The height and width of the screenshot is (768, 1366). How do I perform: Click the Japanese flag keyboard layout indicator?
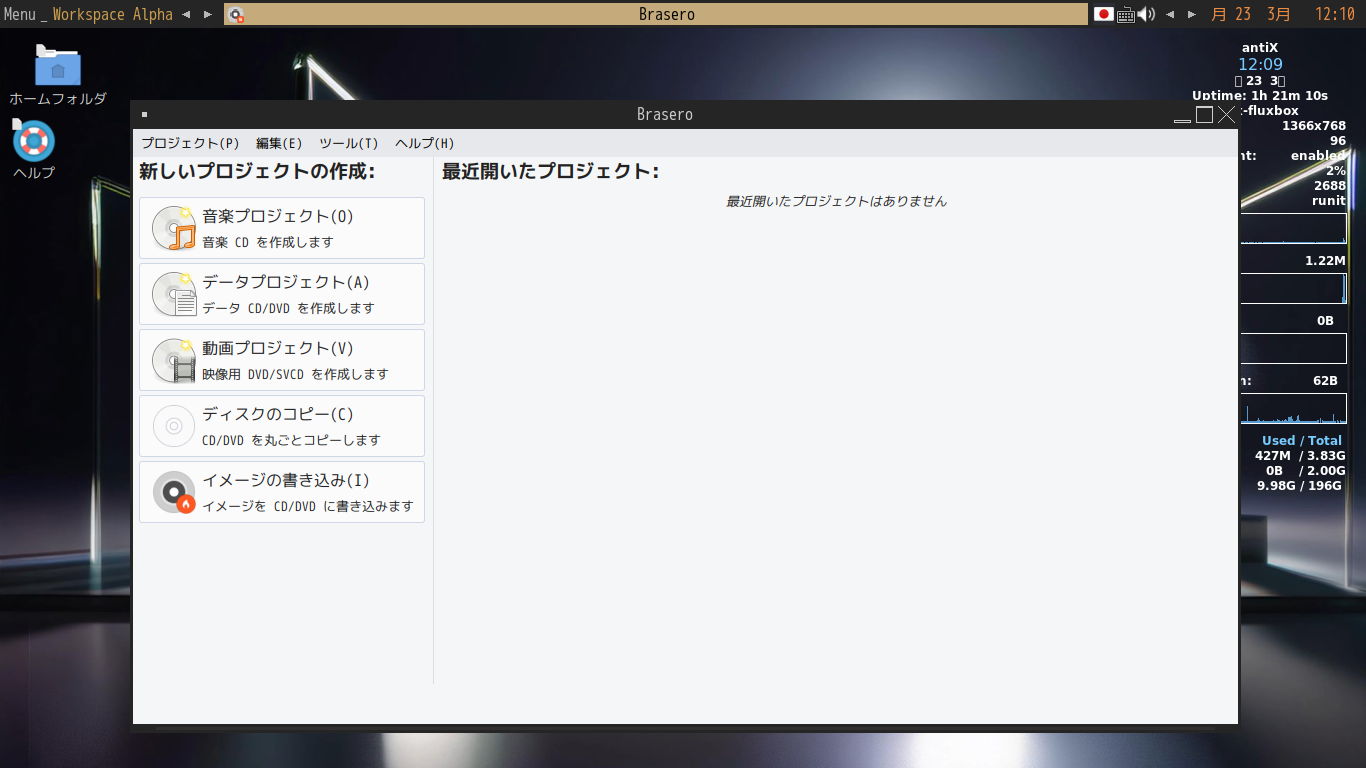click(1103, 14)
